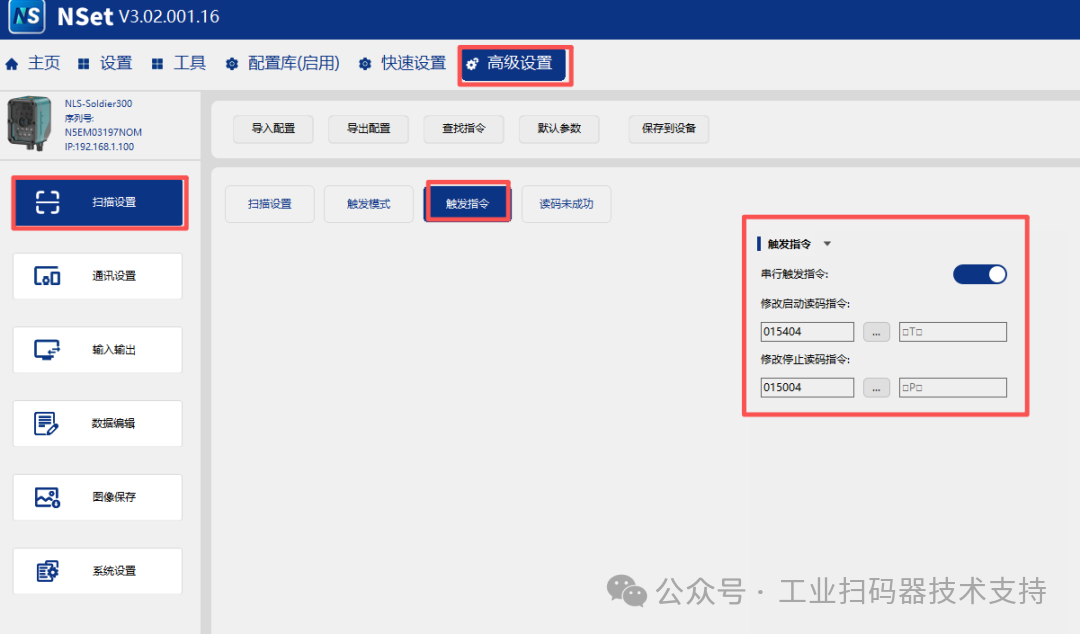Switch to the 读码未成功 tab
This screenshot has height=634, width=1080.
click(566, 204)
